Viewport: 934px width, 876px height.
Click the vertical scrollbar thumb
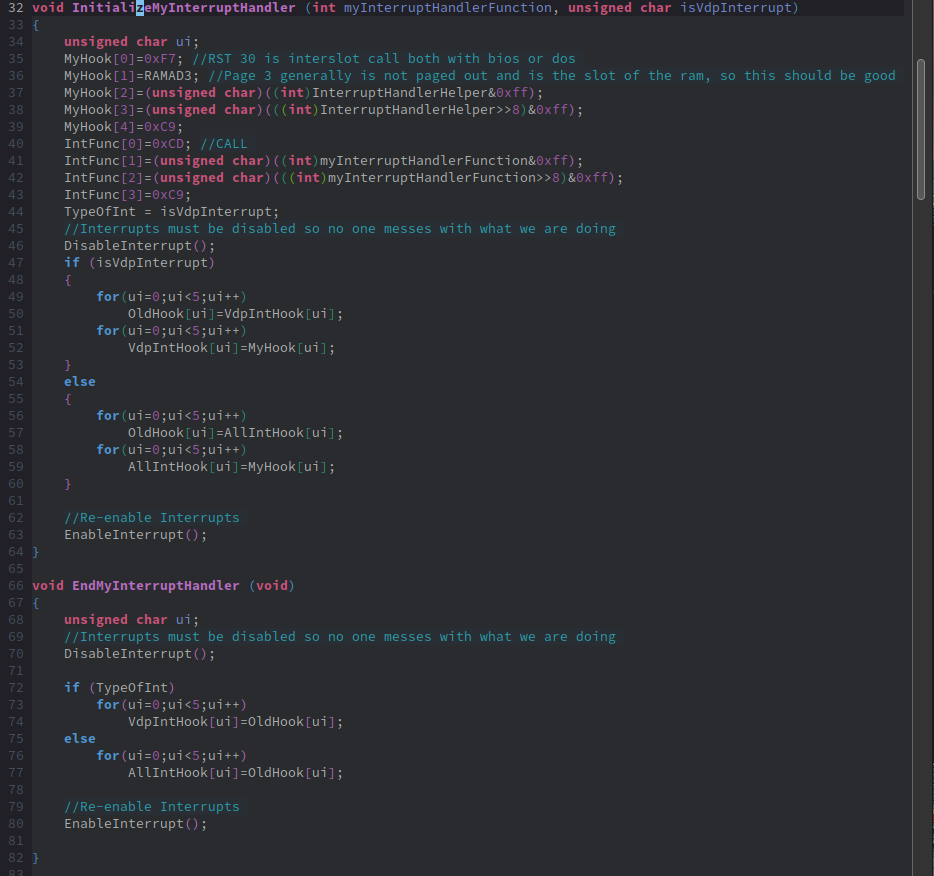pyautogui.click(x=921, y=129)
